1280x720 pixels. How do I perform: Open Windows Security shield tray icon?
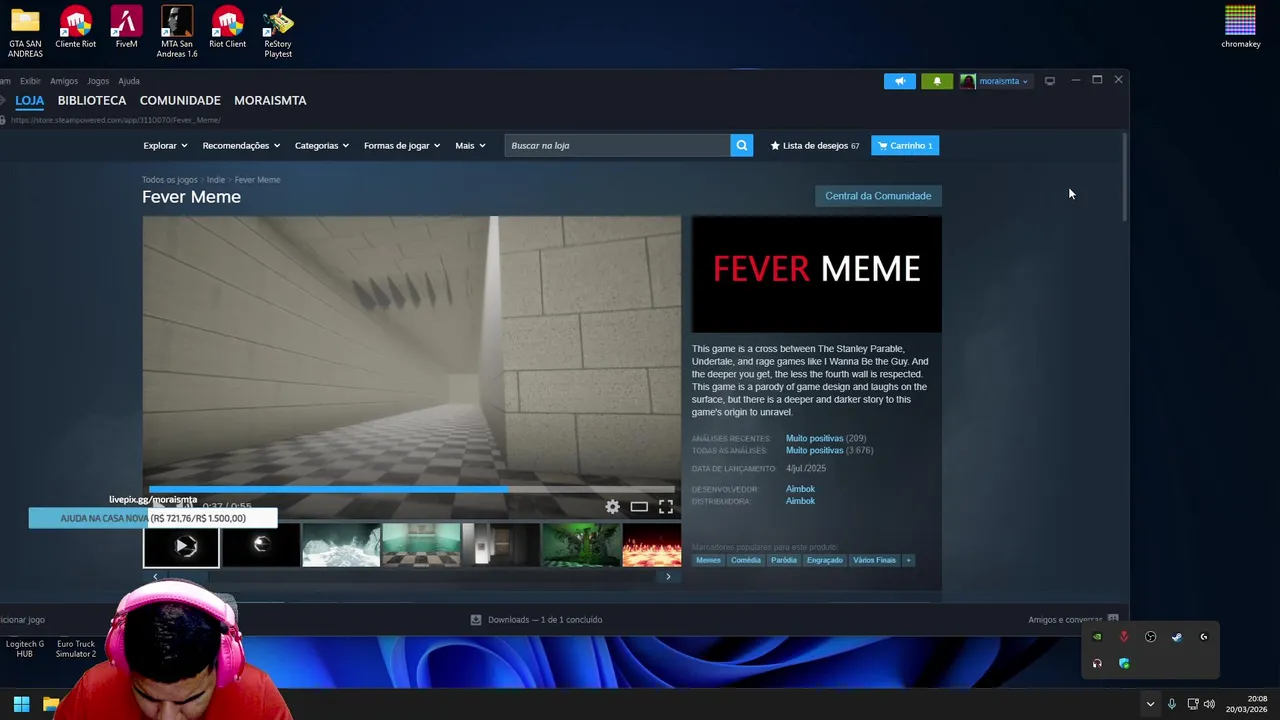[x=1124, y=663]
